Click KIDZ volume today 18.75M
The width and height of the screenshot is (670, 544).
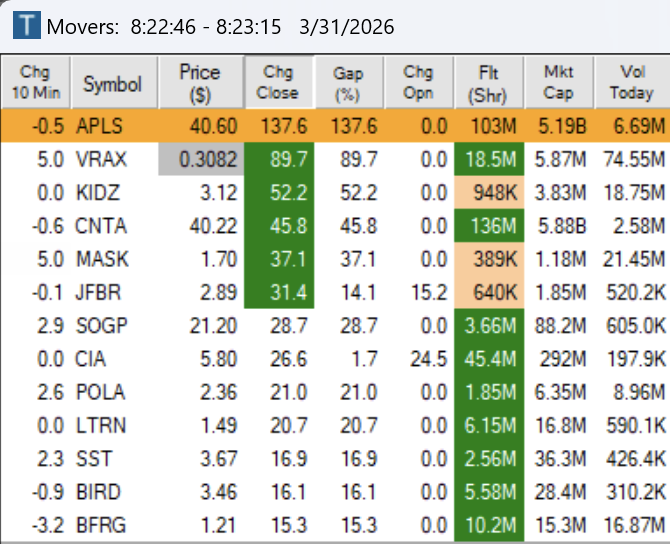[634, 193]
